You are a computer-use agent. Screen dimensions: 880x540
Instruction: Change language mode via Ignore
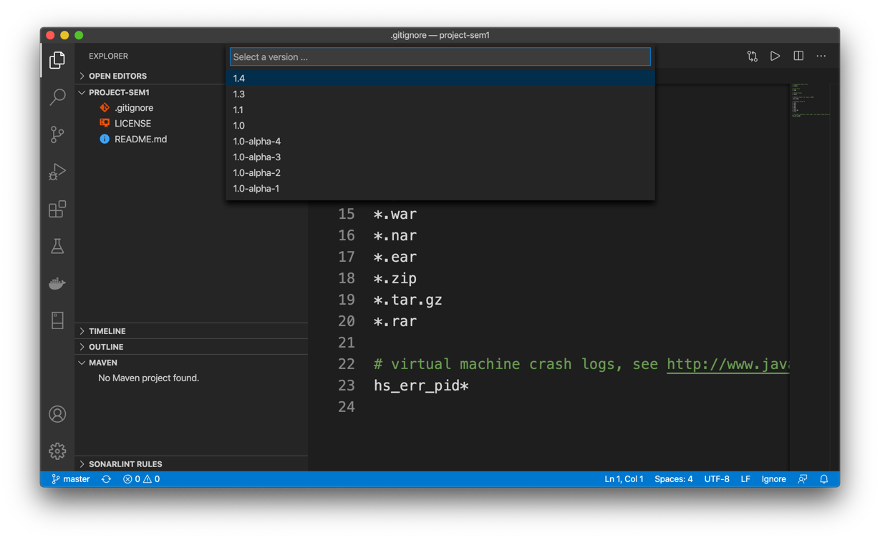pos(773,479)
